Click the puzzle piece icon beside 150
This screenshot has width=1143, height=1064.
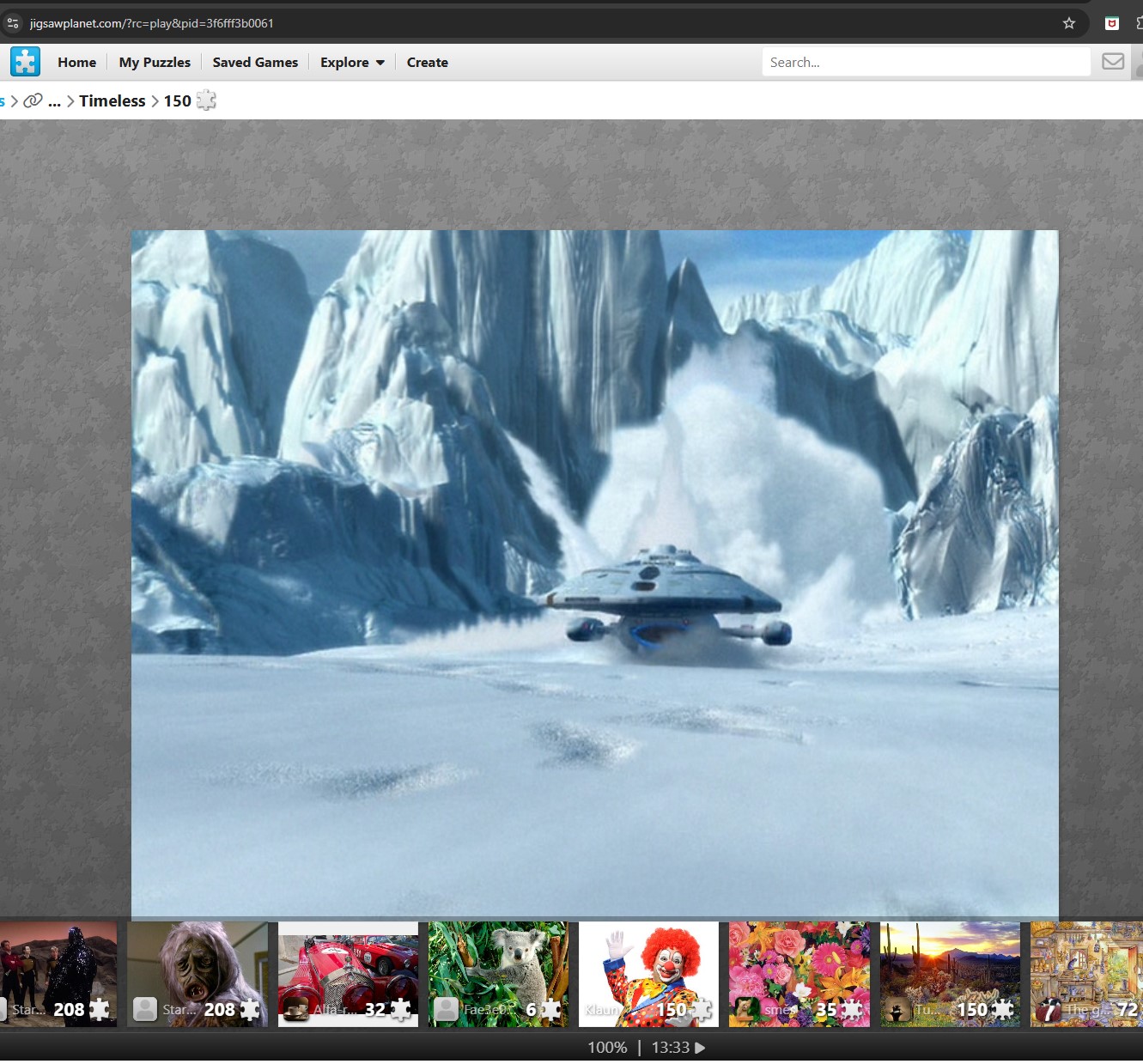point(206,100)
